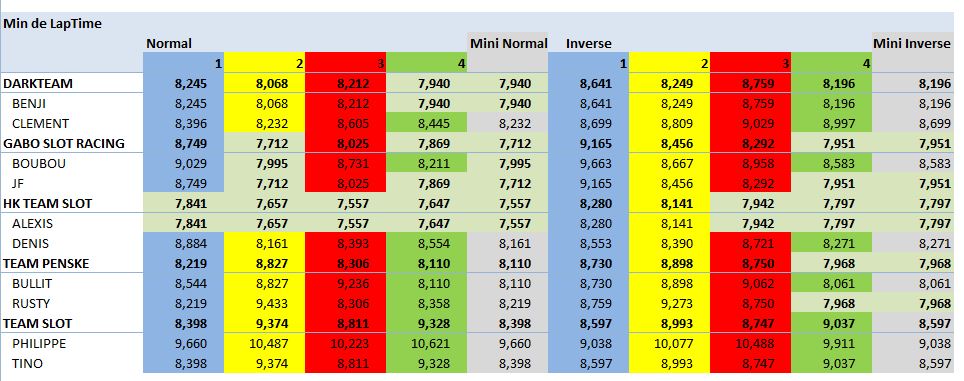Viewport: 964px width, 381px height.
Task: Select PHILIPPE's 10,621 cell in Normal lane 4
Action: pyautogui.click(x=427, y=344)
